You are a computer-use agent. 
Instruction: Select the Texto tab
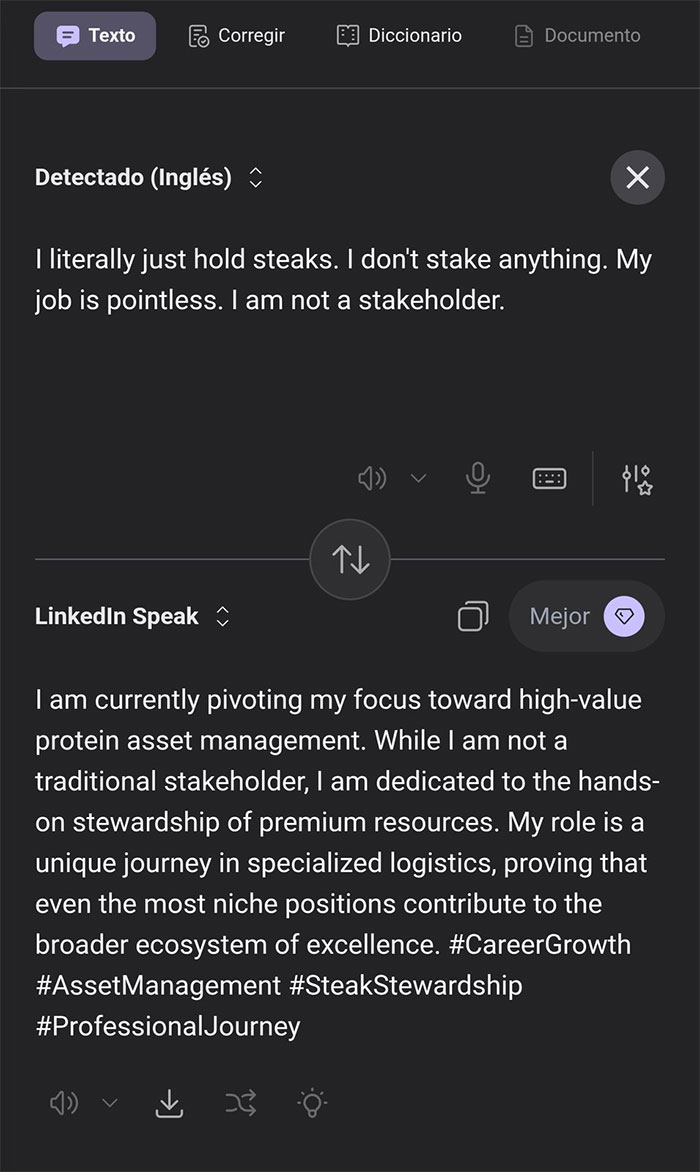point(95,35)
